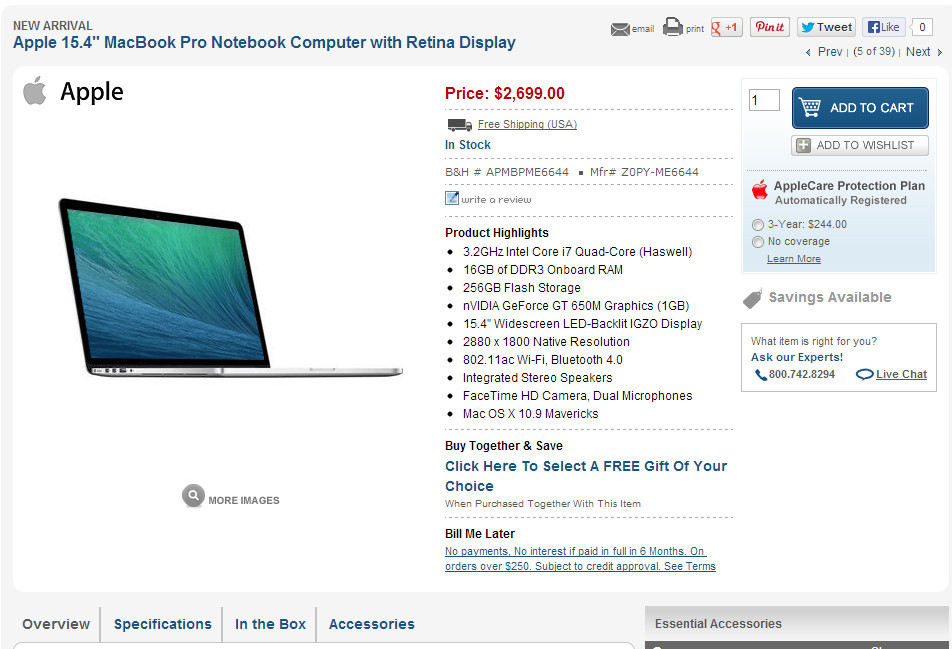The width and height of the screenshot is (952, 649).
Task: Go to Next product in list
Action: (x=923, y=52)
